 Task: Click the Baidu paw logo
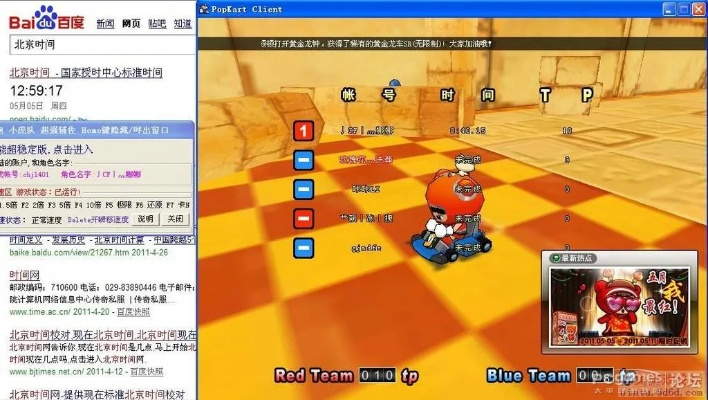tap(47, 17)
